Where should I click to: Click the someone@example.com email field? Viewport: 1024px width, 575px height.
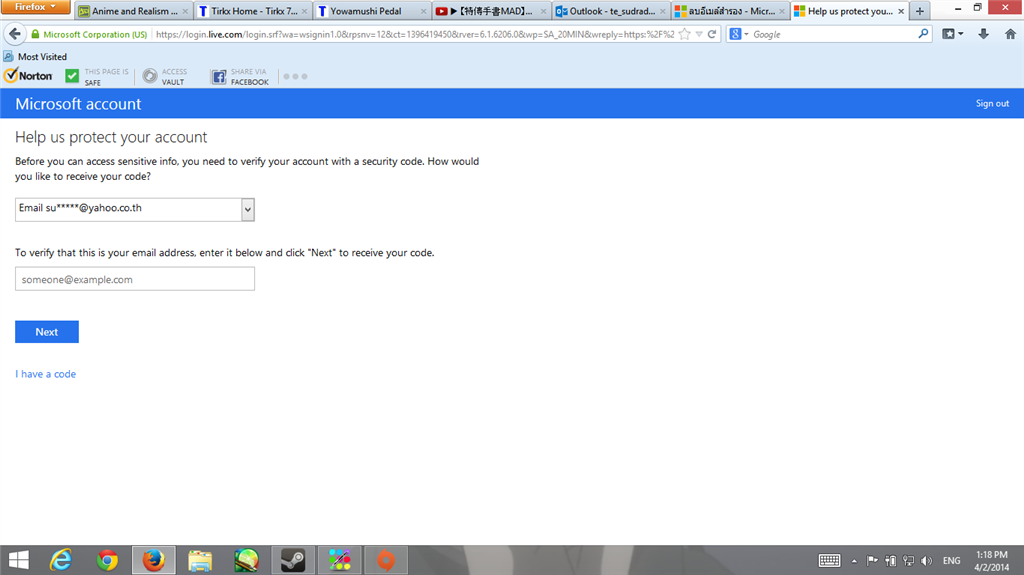click(135, 279)
